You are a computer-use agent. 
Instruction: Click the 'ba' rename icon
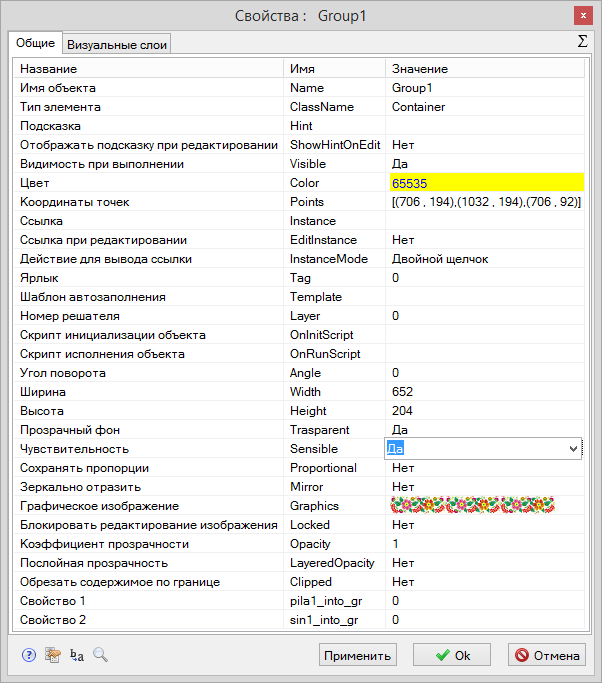(x=77, y=655)
